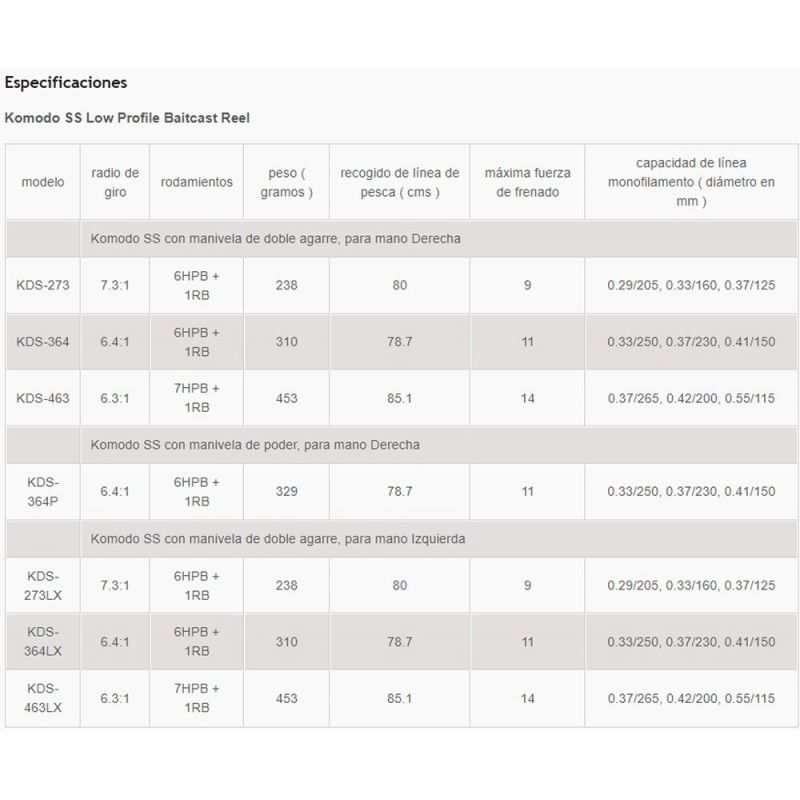Click the capacidad de línea monofilamento header
The width and height of the screenshot is (800, 800).
tap(691, 182)
